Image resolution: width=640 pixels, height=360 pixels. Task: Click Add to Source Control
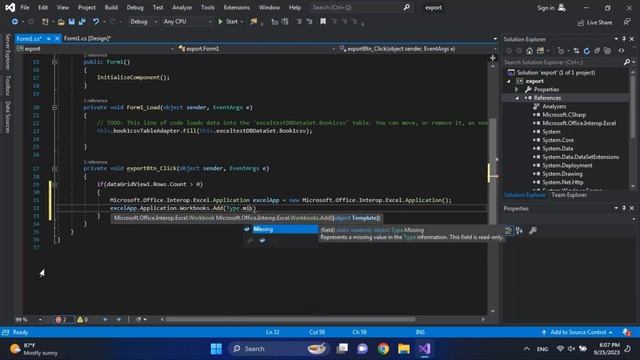[577, 332]
